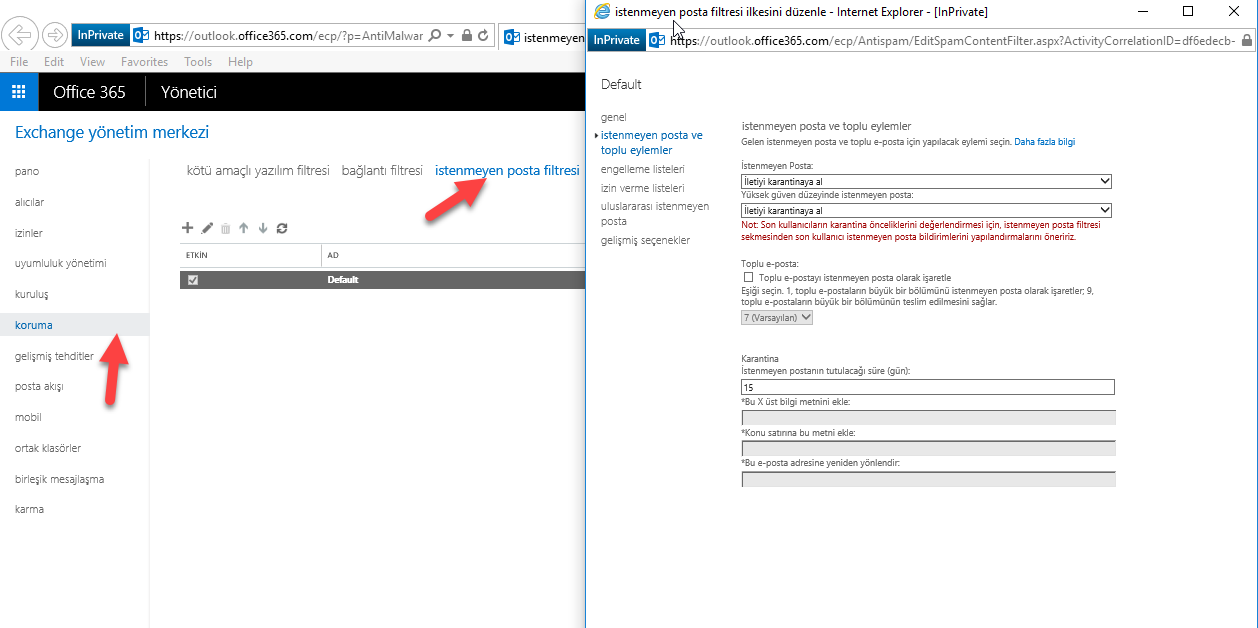Image resolution: width=1258 pixels, height=628 pixels.
Task: Check 'Toplu e-postayı istenmeyen posta olarak işaretle'
Action: (x=748, y=277)
